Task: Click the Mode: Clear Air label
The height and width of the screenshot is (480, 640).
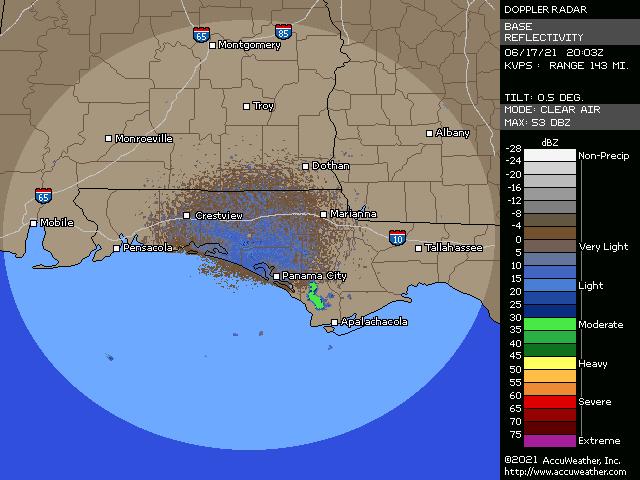Action: click(x=552, y=109)
